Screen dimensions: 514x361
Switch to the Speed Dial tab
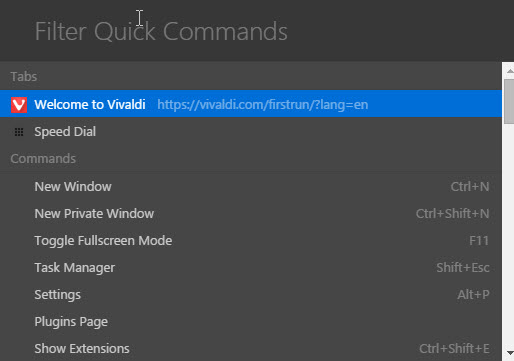click(x=251, y=131)
